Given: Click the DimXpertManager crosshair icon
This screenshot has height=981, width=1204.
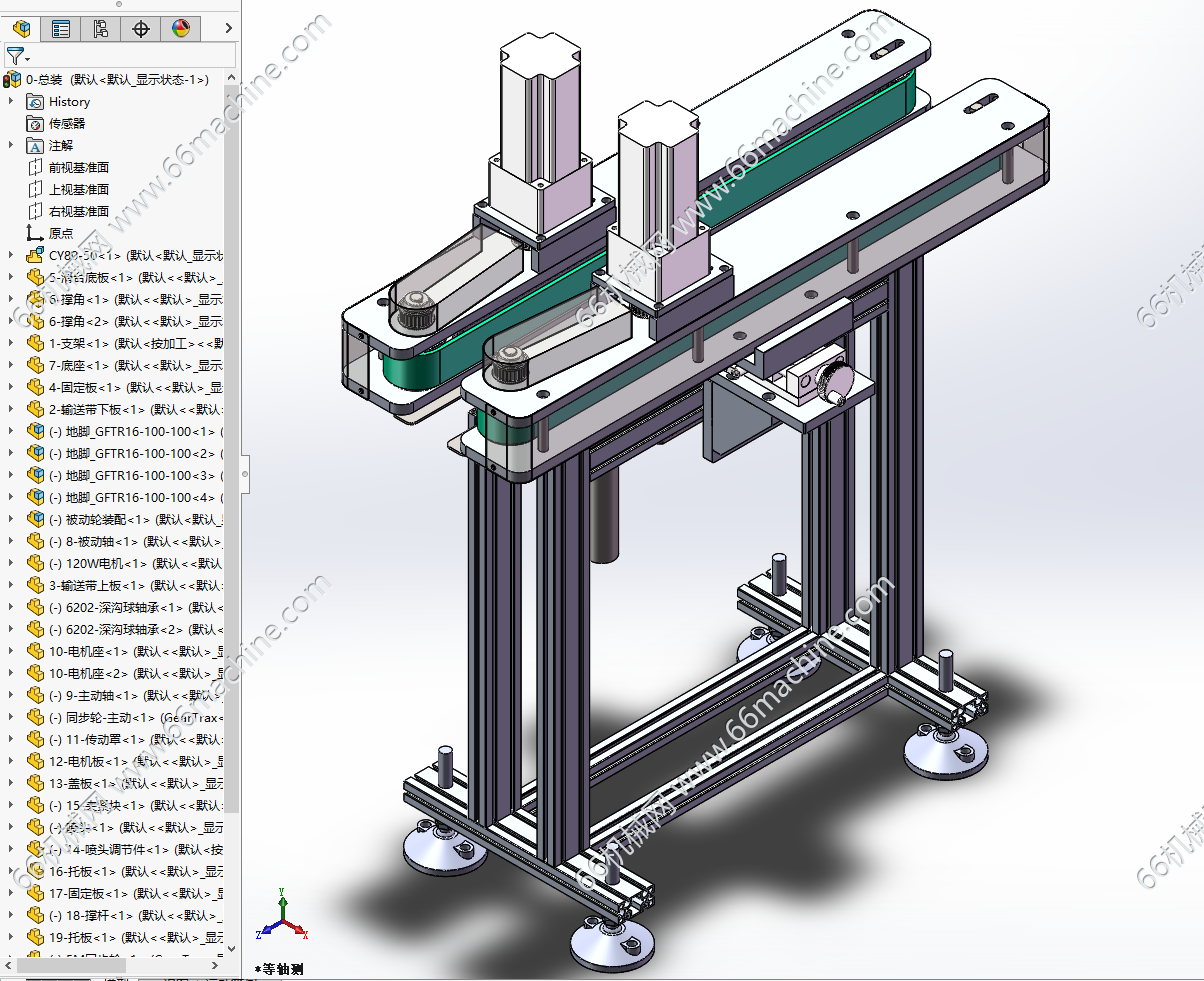Looking at the screenshot, I should click(140, 28).
